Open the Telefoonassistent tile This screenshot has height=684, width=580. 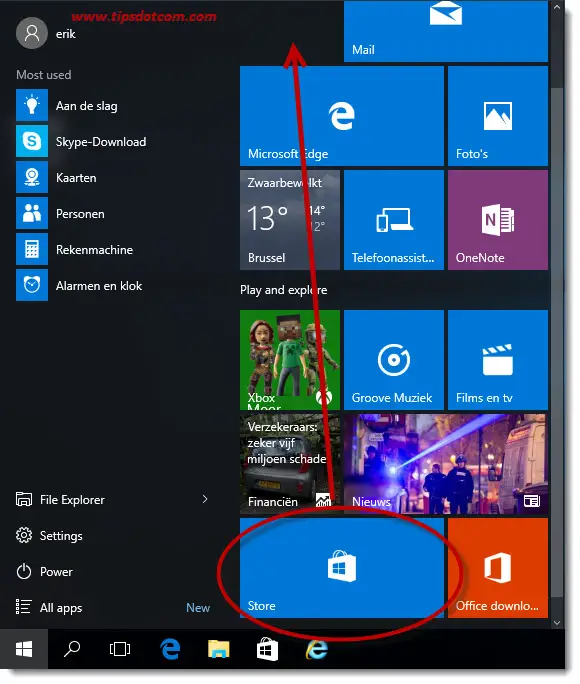[x=393, y=220]
